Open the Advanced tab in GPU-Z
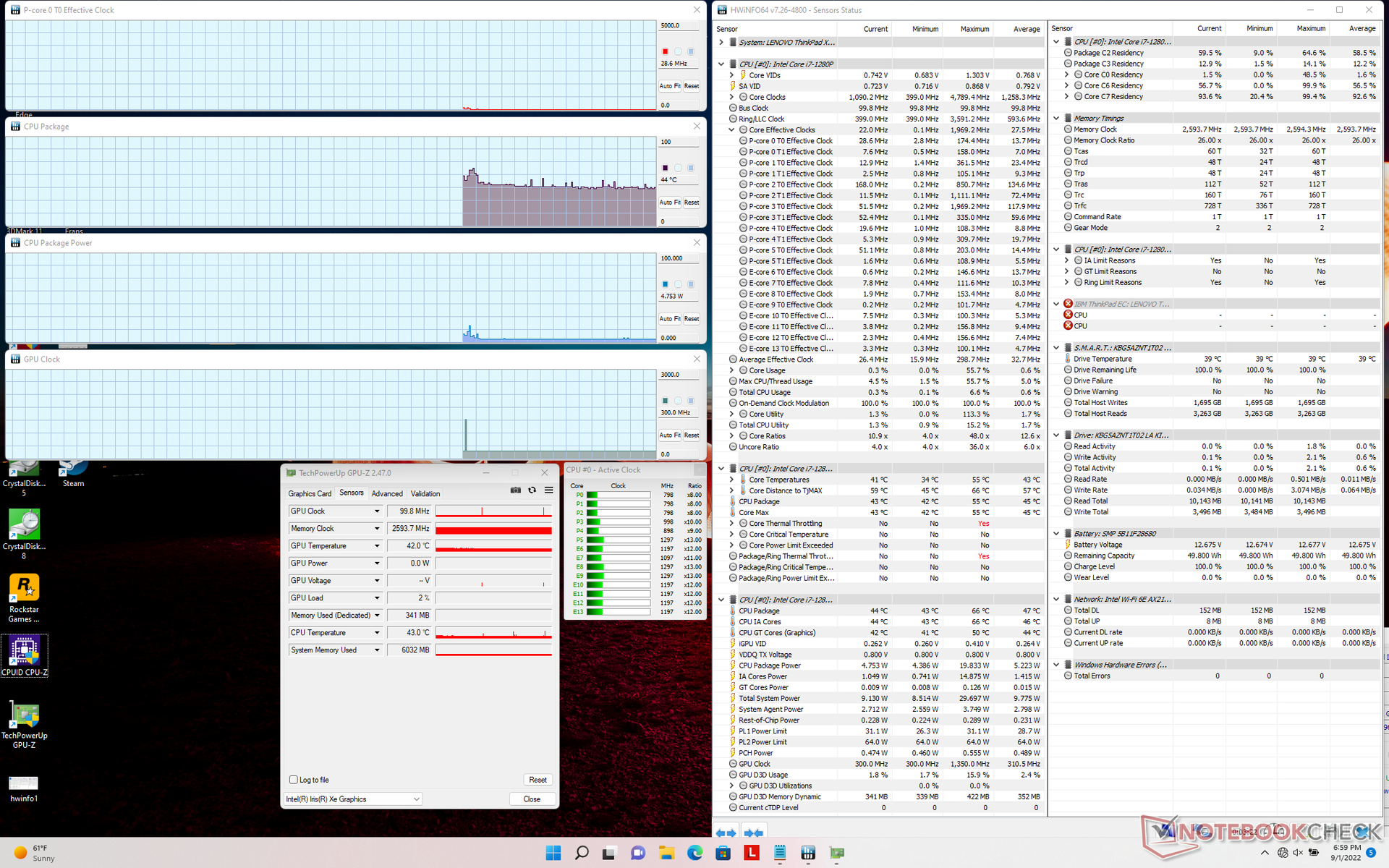 [x=387, y=493]
